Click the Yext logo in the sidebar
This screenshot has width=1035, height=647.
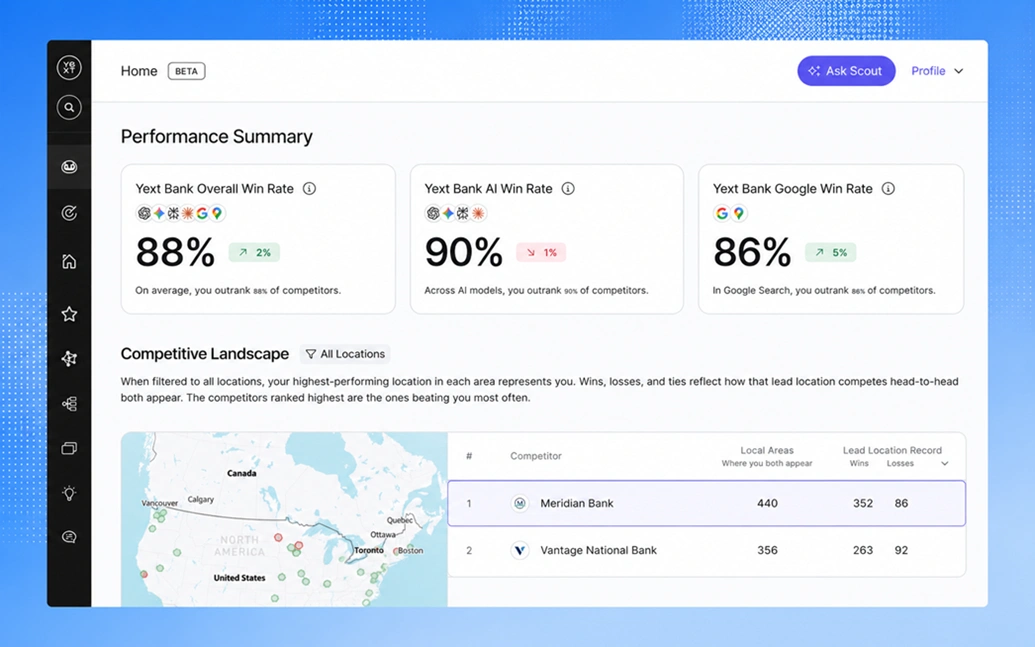(69, 67)
